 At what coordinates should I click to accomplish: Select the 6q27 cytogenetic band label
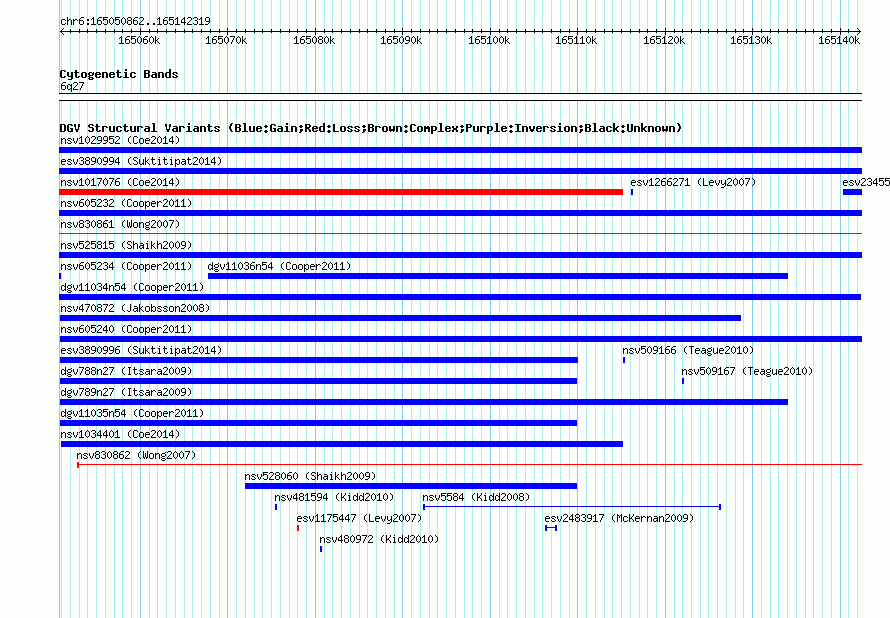[72, 86]
